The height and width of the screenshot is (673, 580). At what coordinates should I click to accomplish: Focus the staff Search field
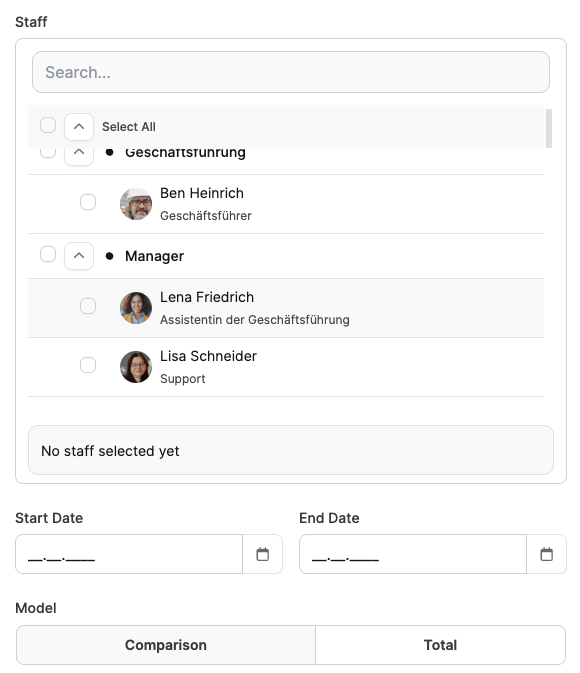[x=291, y=72]
